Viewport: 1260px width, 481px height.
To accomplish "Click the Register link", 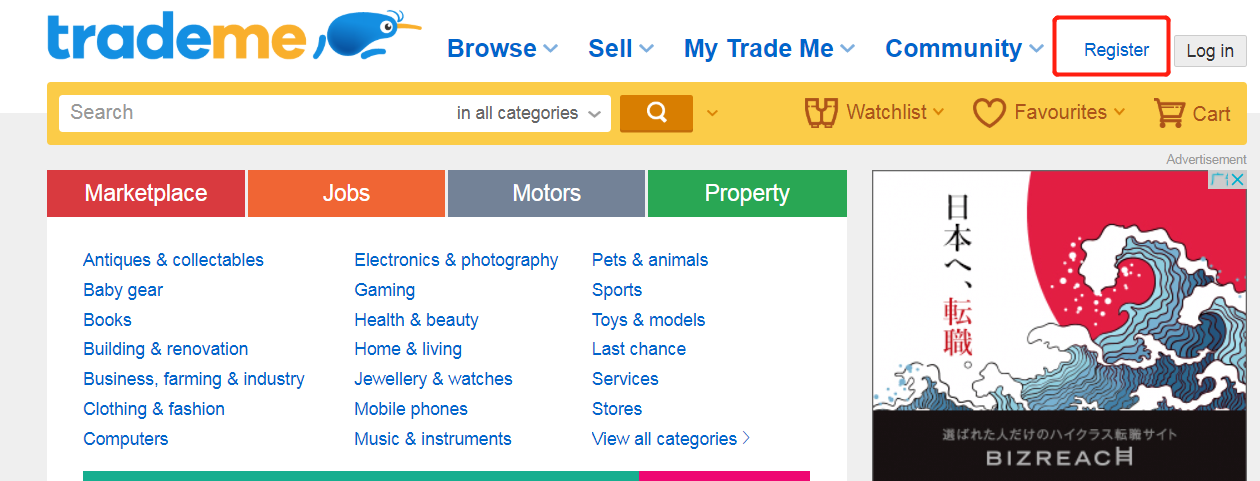I will point(1116,50).
